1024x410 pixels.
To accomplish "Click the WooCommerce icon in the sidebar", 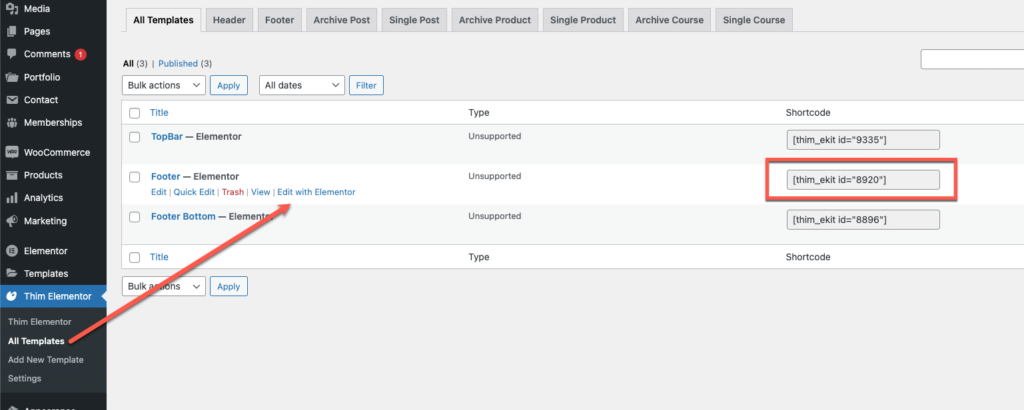I will point(11,152).
